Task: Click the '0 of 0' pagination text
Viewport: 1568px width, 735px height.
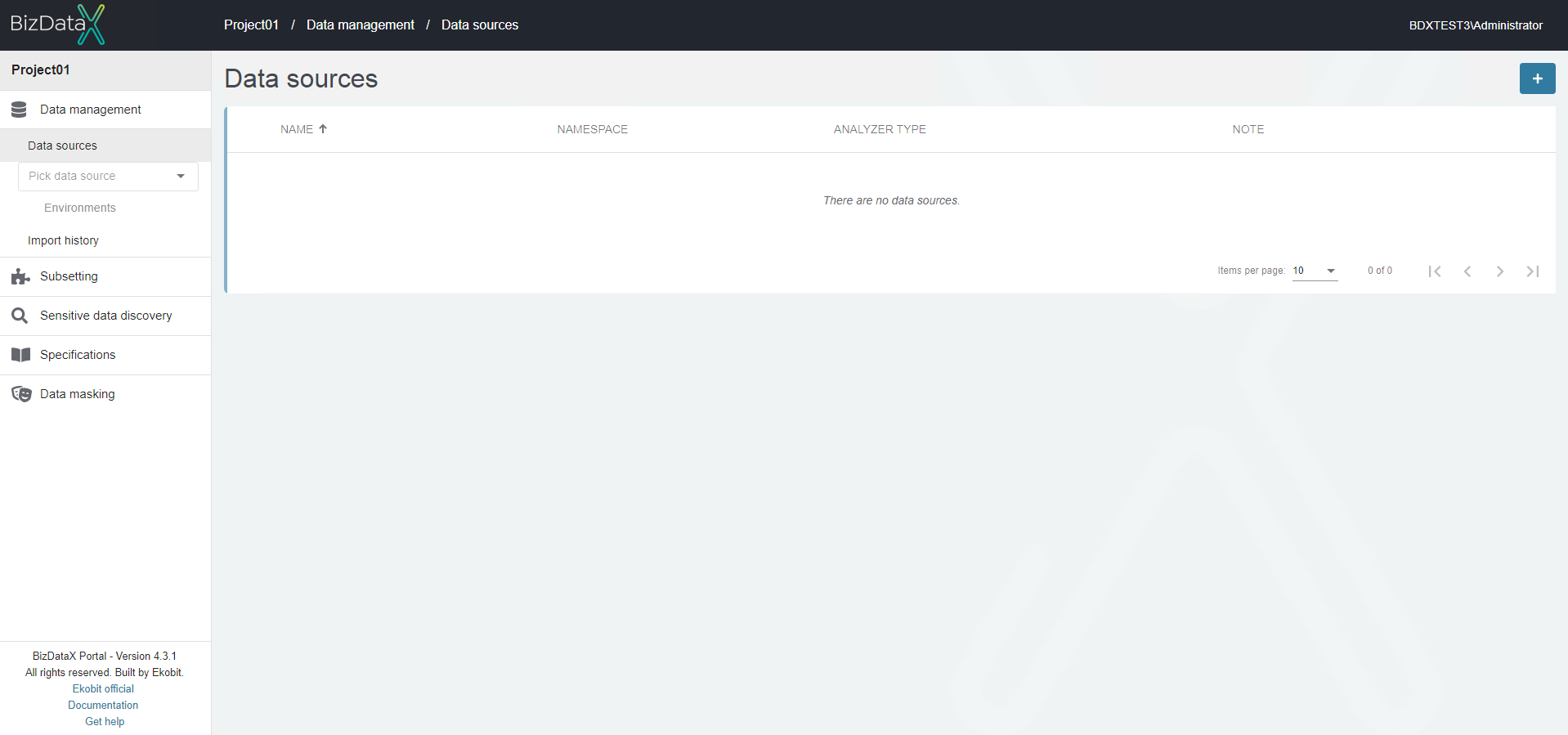Action: [x=1380, y=271]
